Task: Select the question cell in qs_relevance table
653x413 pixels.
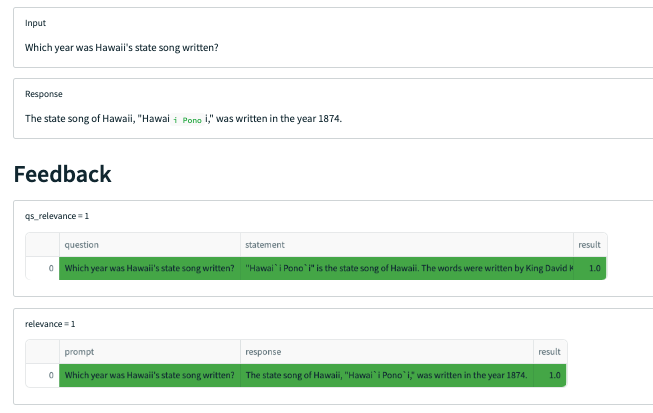Action: click(x=149, y=268)
